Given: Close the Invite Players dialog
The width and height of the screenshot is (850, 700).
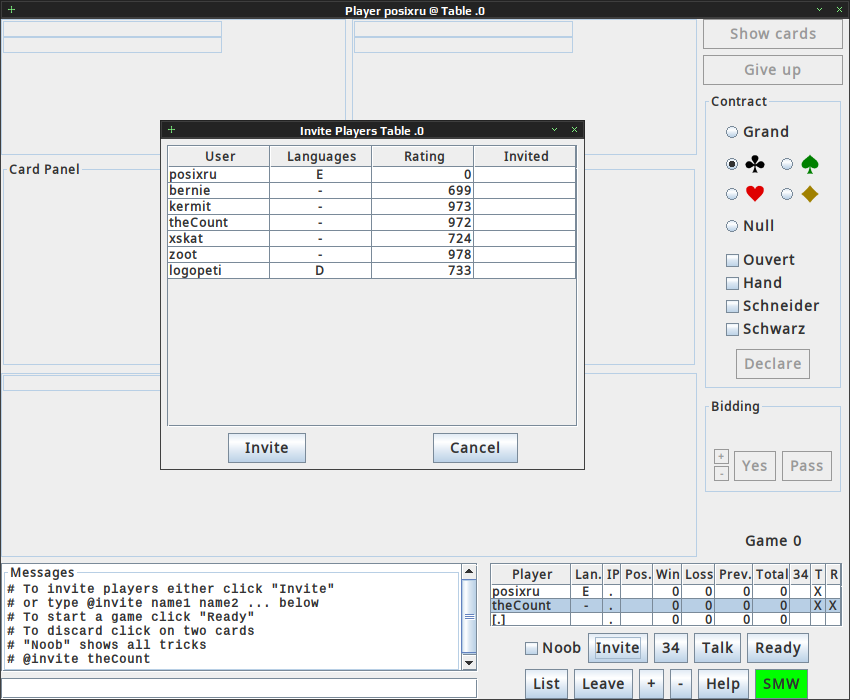Looking at the screenshot, I should click(x=574, y=130).
